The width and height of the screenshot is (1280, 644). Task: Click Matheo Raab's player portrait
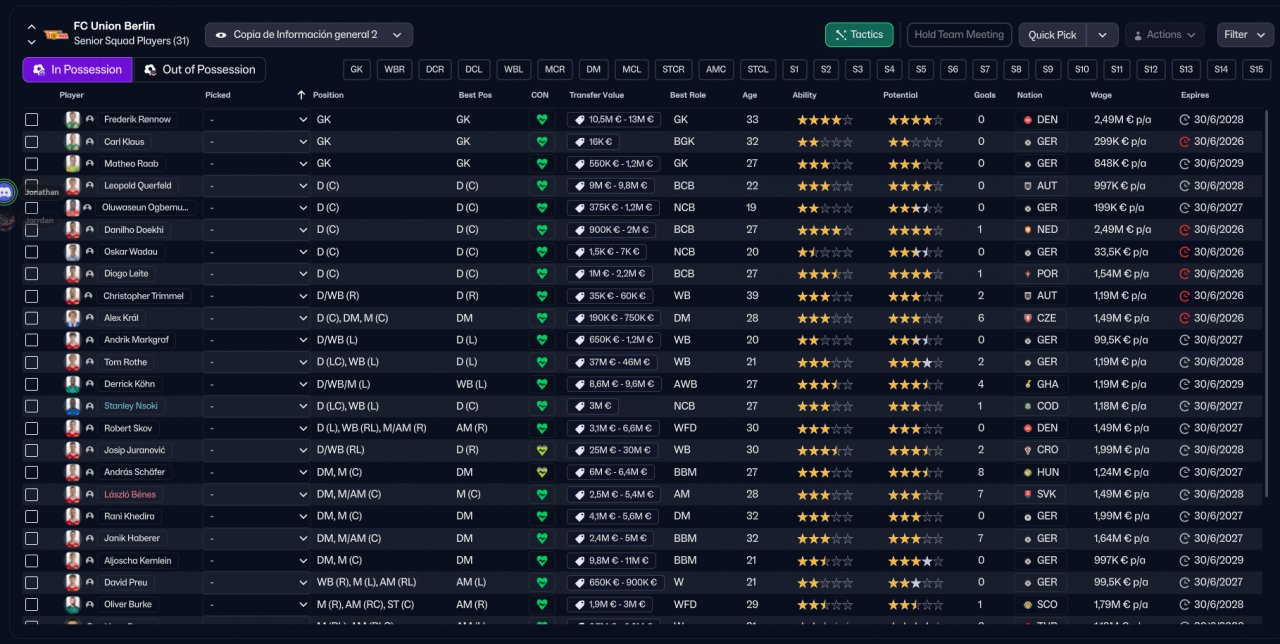click(x=73, y=164)
